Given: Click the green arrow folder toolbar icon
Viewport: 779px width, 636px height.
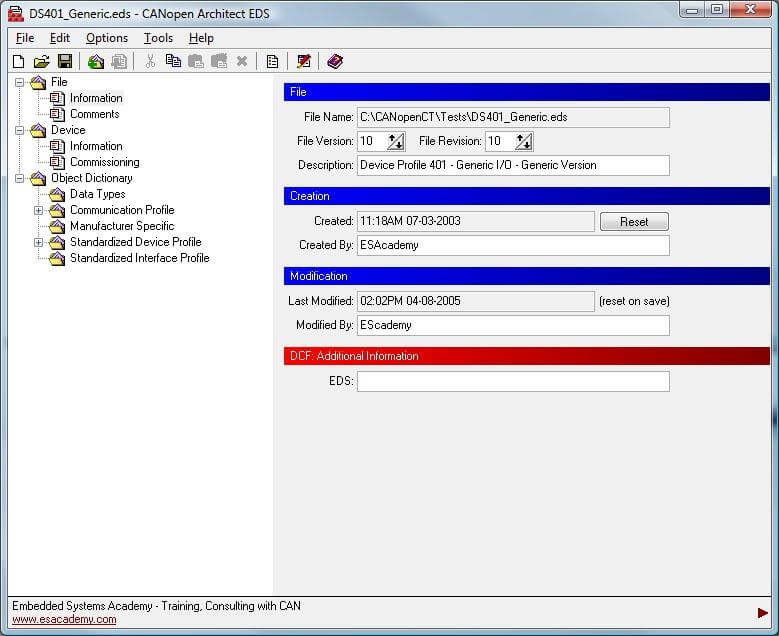Looking at the screenshot, I should pos(96,62).
